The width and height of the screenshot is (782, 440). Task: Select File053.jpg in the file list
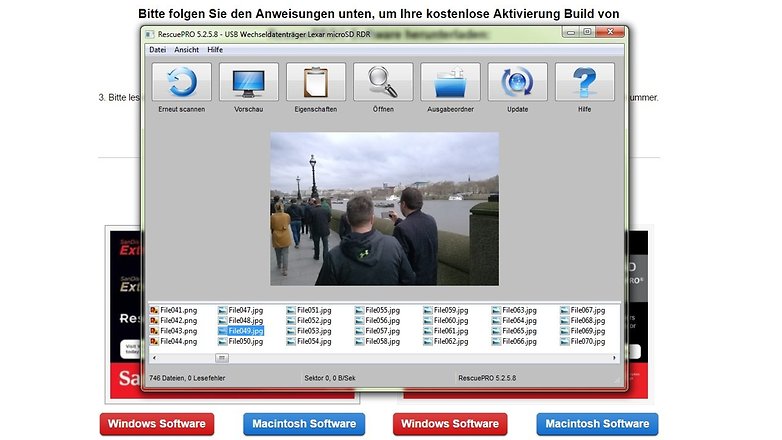pyautogui.click(x=309, y=331)
